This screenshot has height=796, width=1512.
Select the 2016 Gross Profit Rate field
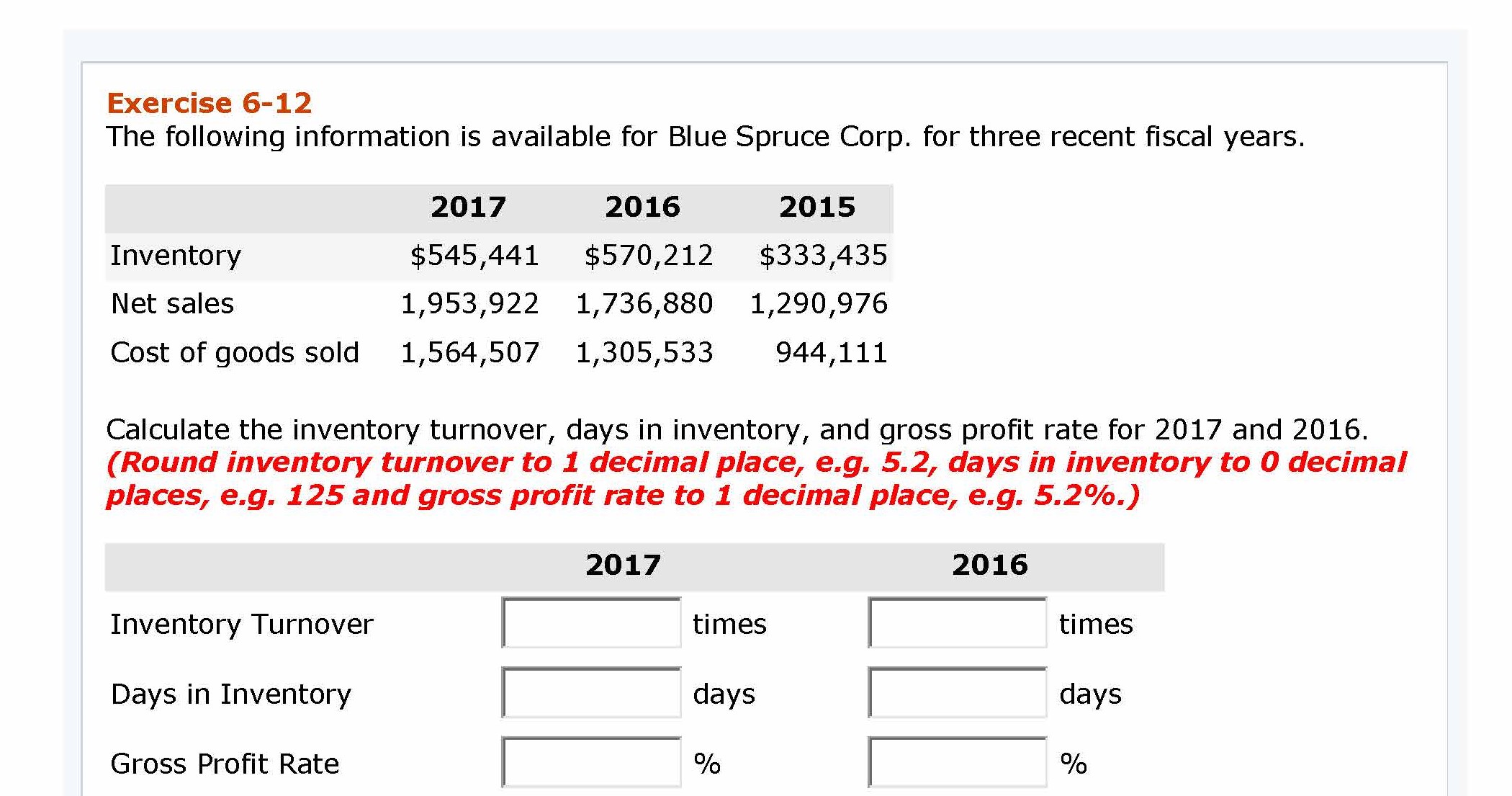(x=957, y=762)
